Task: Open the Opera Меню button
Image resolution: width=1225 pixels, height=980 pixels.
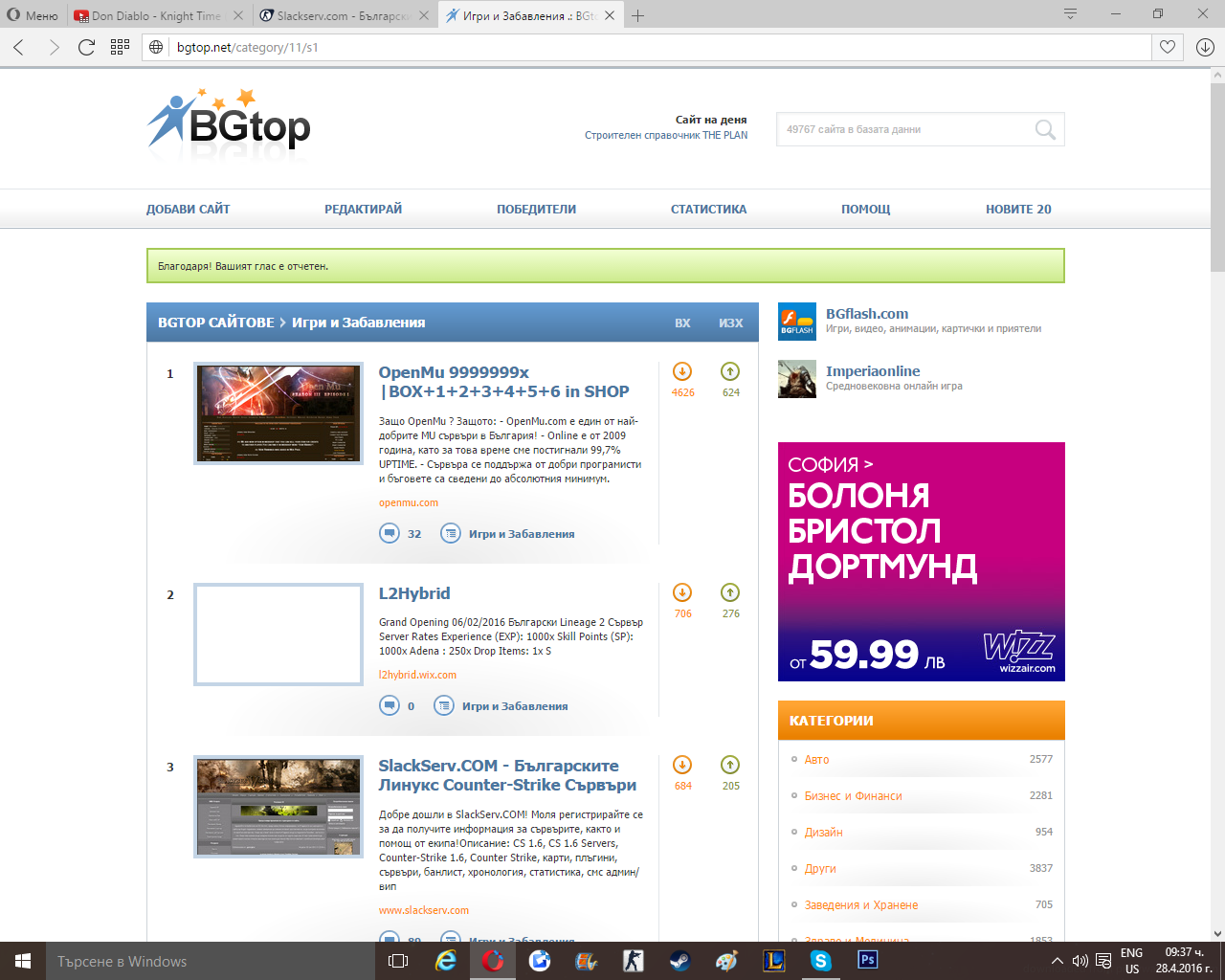Action: [33, 15]
